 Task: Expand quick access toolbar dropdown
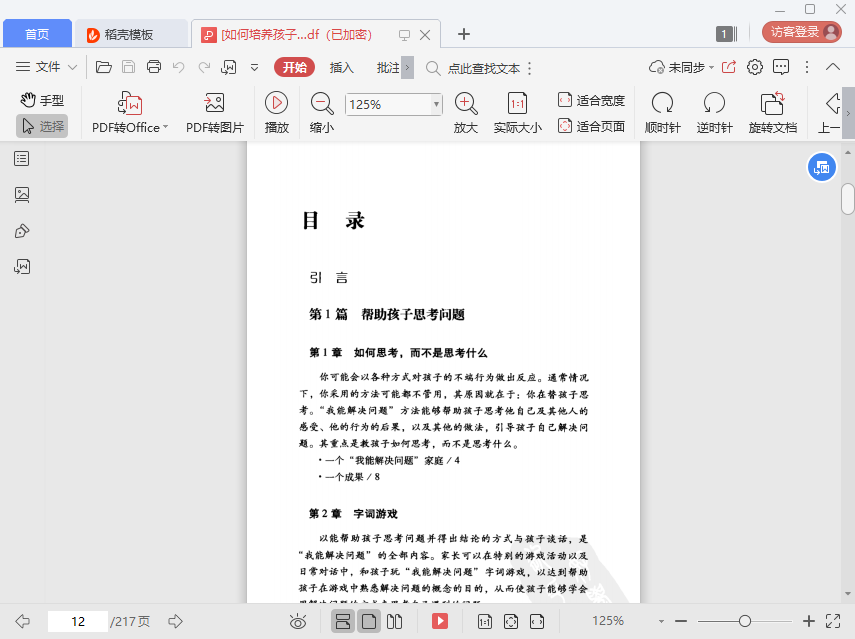pos(254,68)
